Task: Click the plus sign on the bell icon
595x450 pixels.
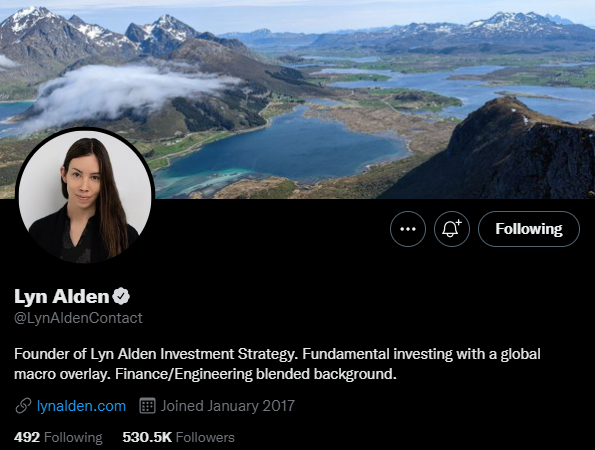Action: [458, 222]
